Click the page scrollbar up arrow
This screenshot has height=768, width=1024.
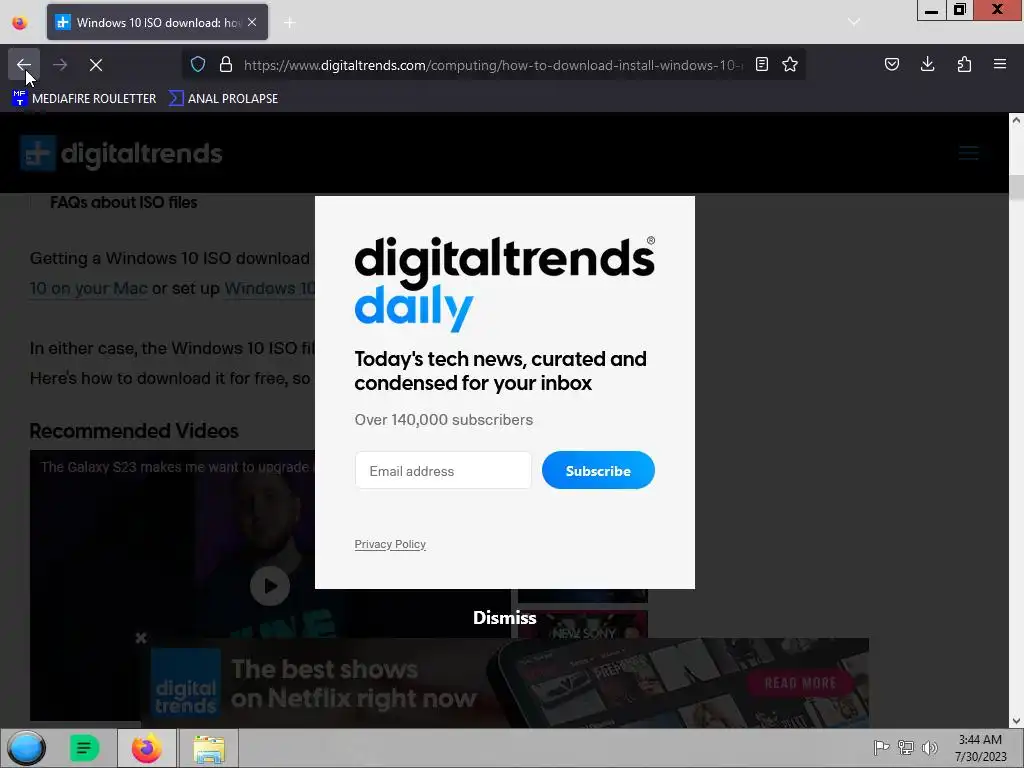click(x=1016, y=120)
